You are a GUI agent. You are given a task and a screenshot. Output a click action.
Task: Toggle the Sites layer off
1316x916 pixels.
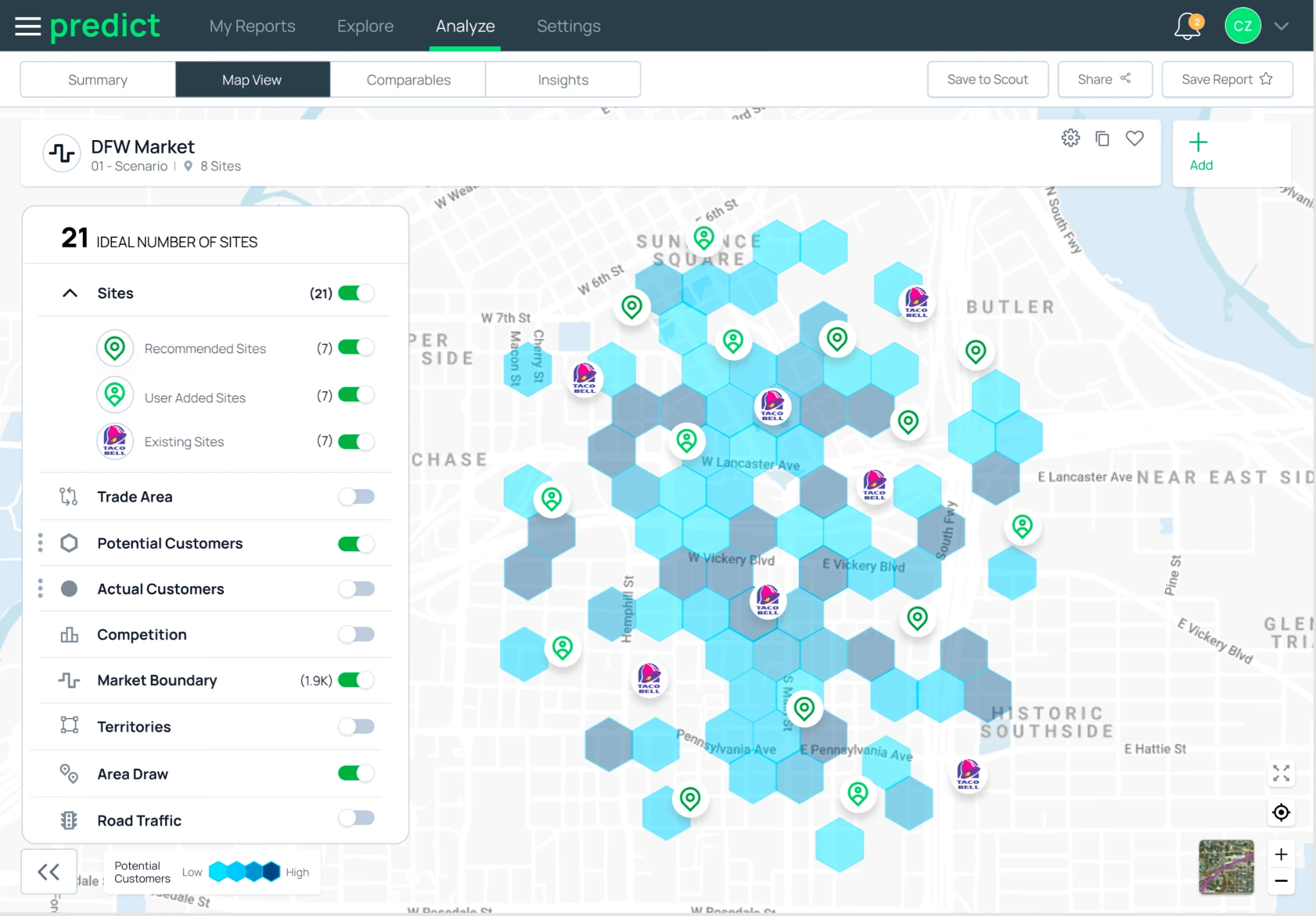pos(356,293)
